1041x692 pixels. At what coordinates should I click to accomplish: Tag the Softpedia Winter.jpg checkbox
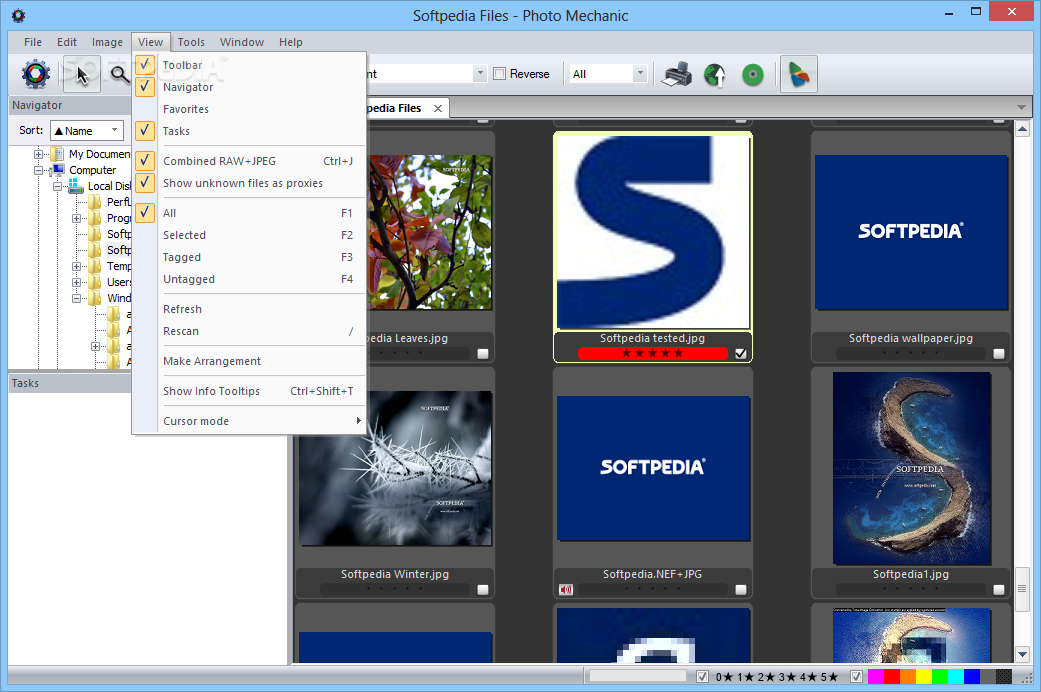(x=483, y=590)
